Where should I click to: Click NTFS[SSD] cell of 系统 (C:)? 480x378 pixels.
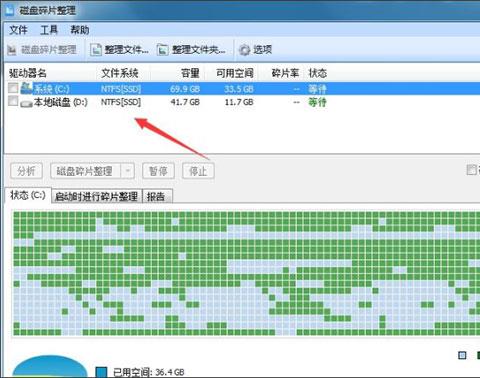point(121,89)
